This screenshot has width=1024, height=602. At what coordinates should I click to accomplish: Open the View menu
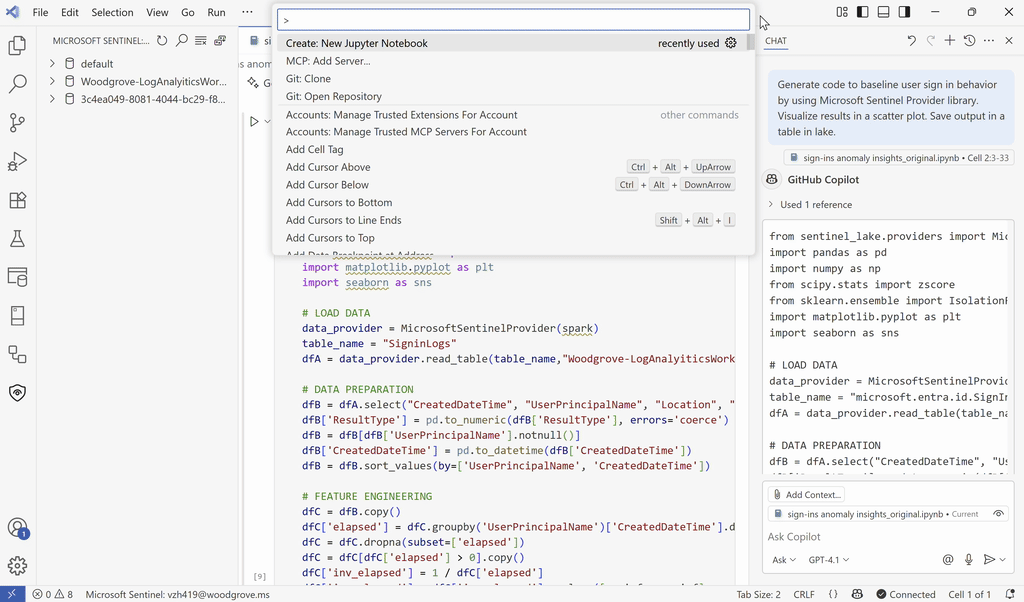pos(157,12)
